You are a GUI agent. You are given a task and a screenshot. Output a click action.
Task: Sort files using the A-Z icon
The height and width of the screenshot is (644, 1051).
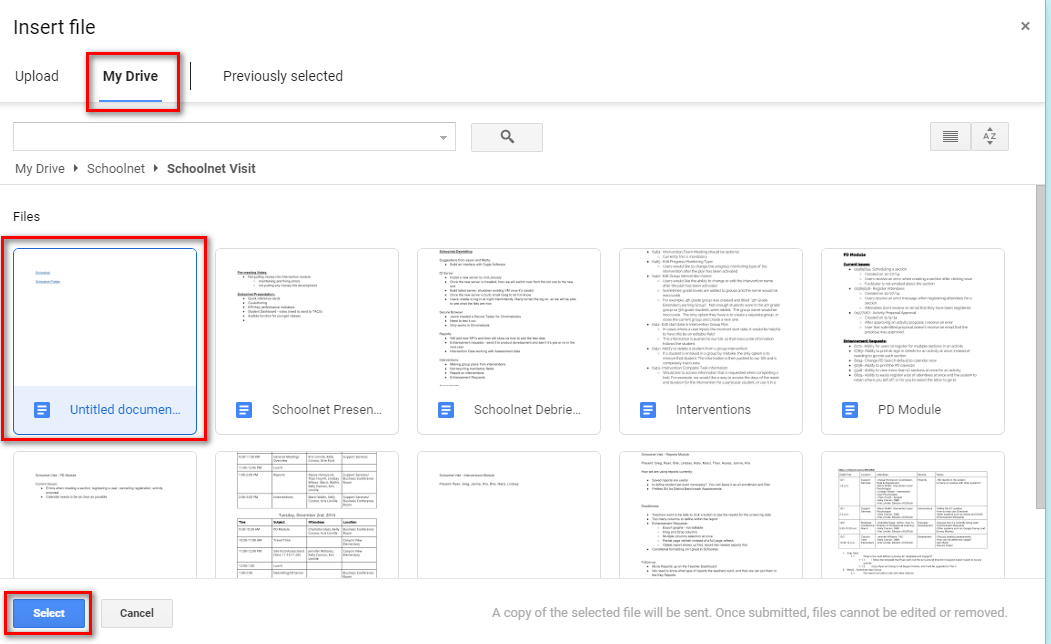(x=990, y=136)
